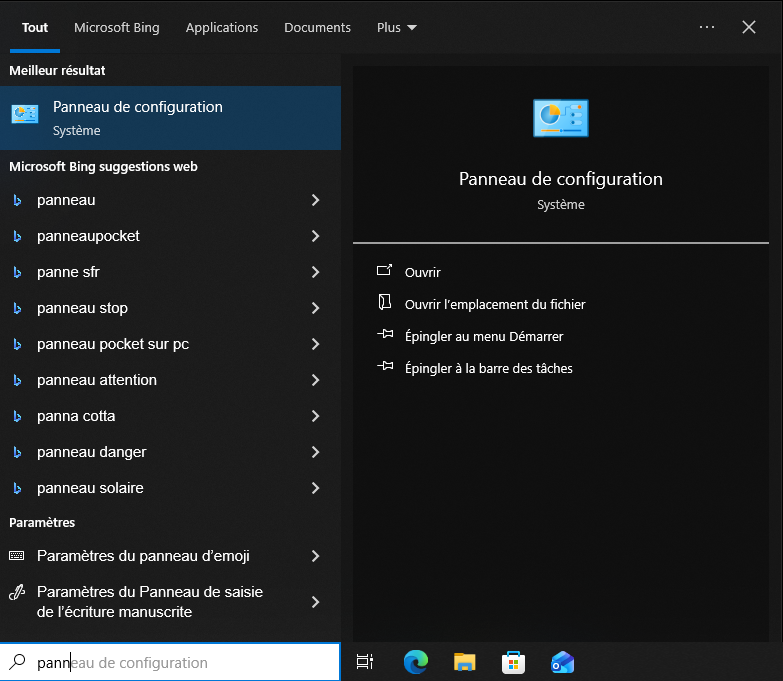This screenshot has width=783, height=681.
Task: Click the Bing icon beside 'panna cotta'
Action: click(17, 416)
